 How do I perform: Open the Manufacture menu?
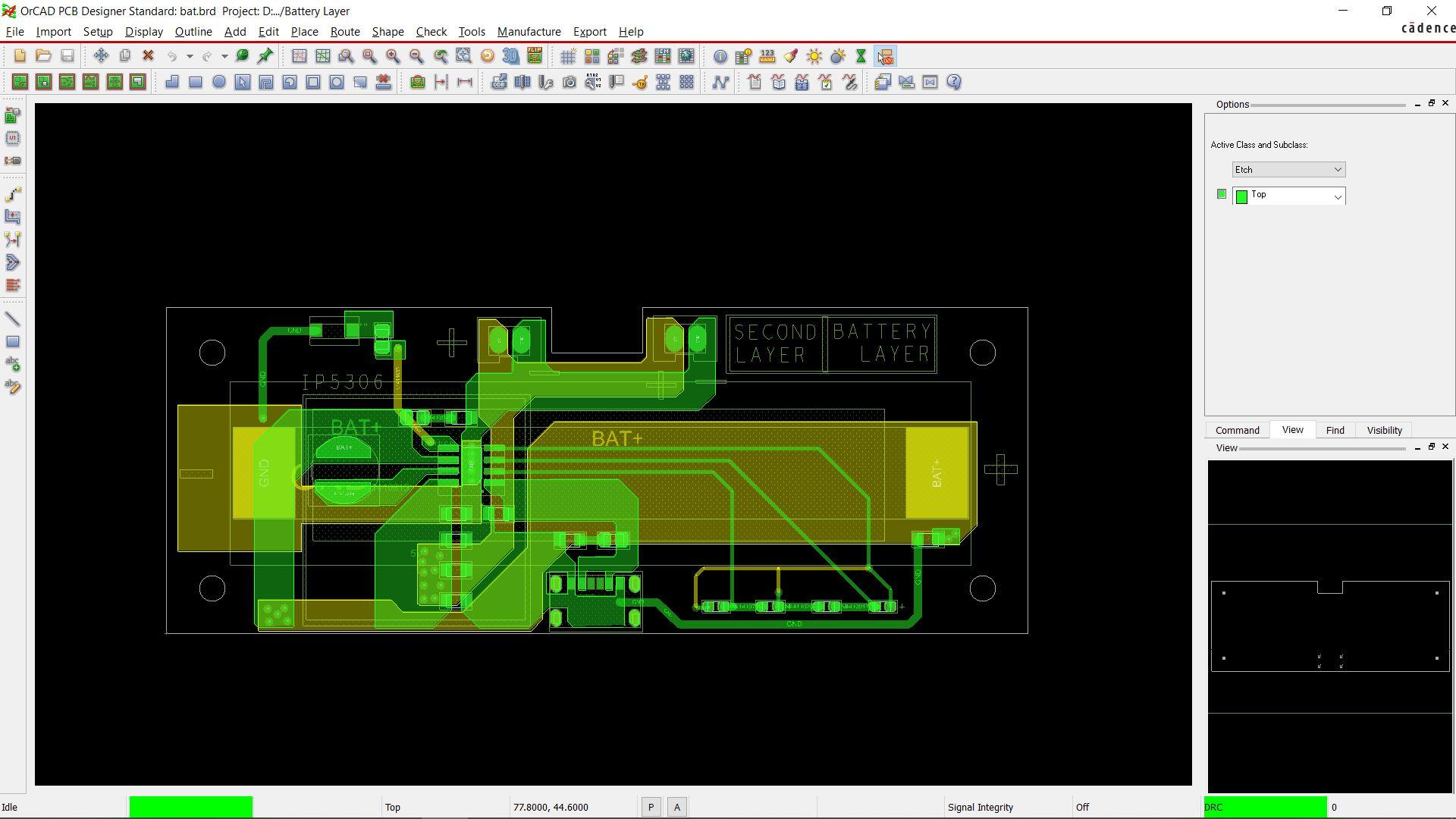click(x=529, y=32)
